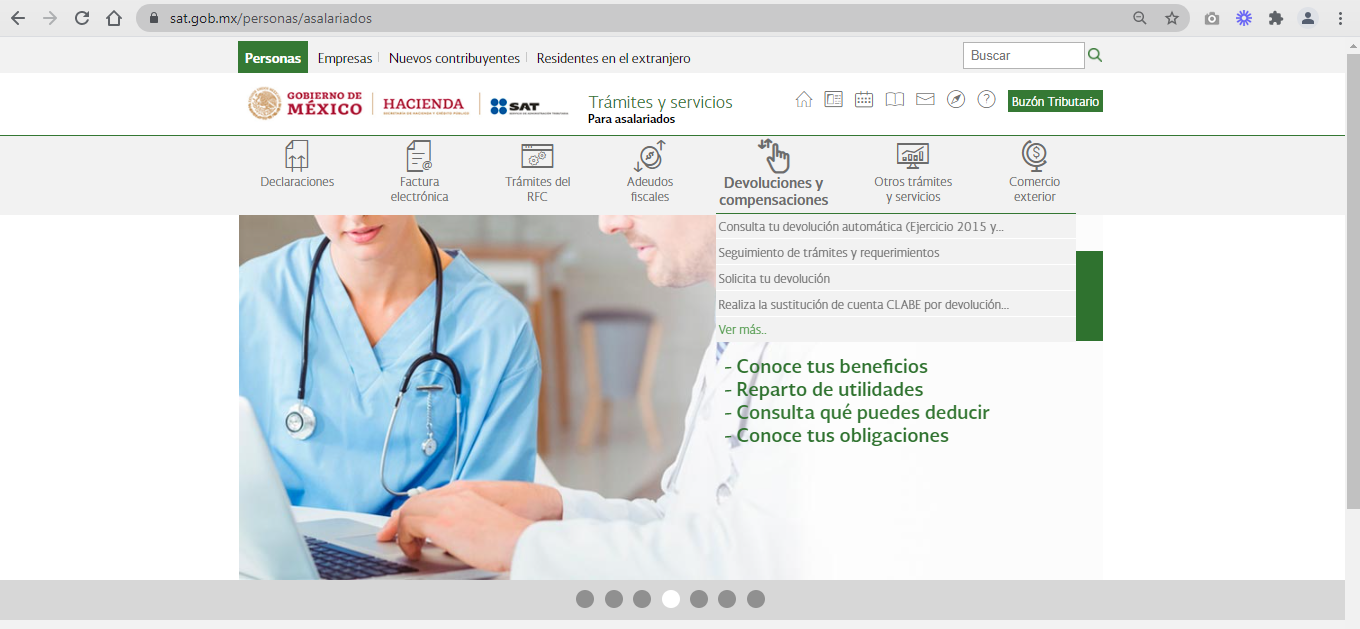Select the Devoluciones y compensaciones icon
The width and height of the screenshot is (1360, 629).
tap(773, 156)
